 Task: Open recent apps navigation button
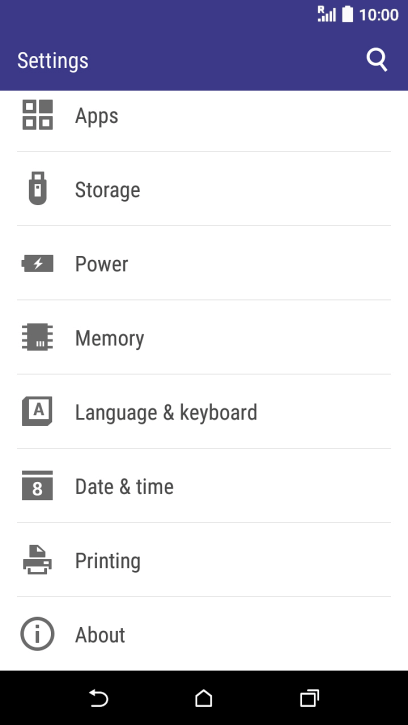[x=309, y=698]
